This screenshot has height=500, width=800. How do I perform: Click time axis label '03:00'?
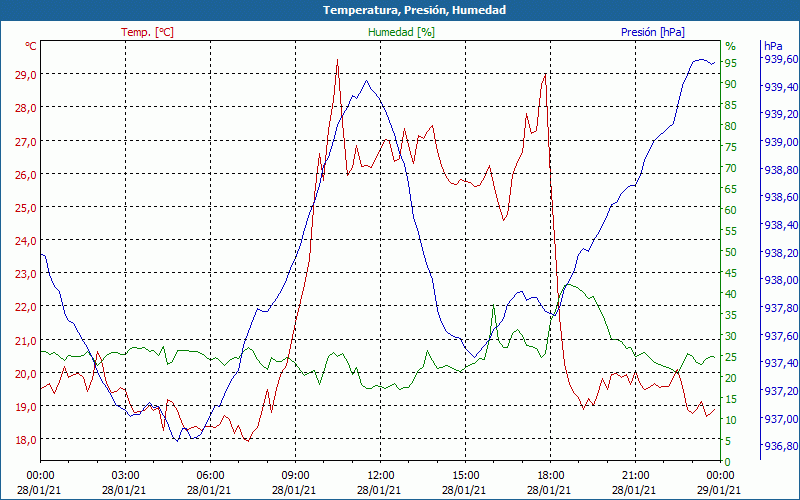pos(126,475)
